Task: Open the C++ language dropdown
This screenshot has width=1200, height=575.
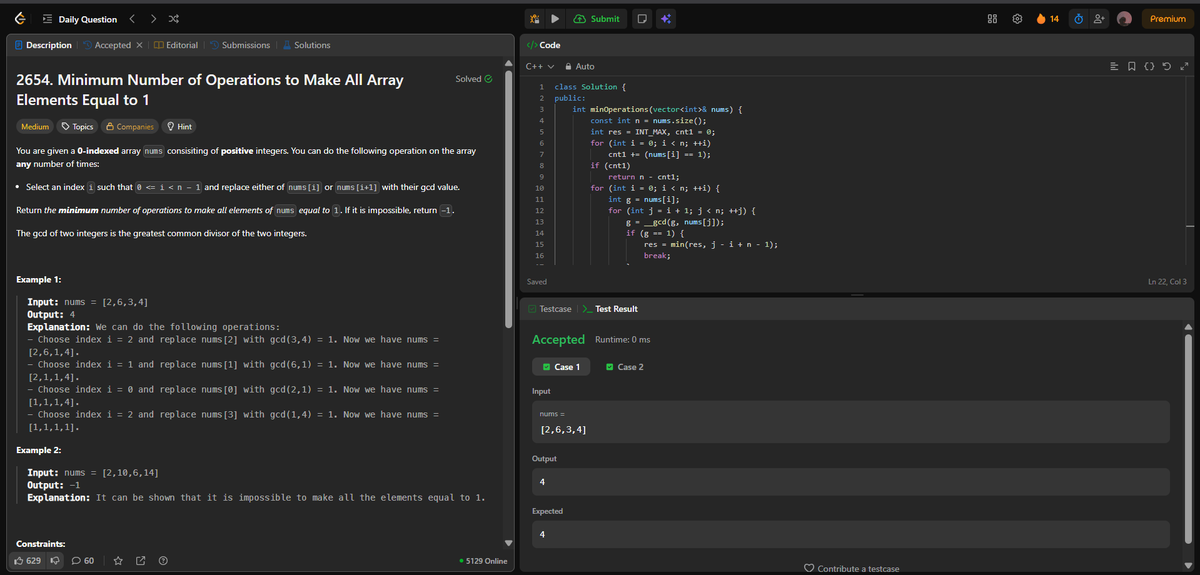Action: click(540, 66)
